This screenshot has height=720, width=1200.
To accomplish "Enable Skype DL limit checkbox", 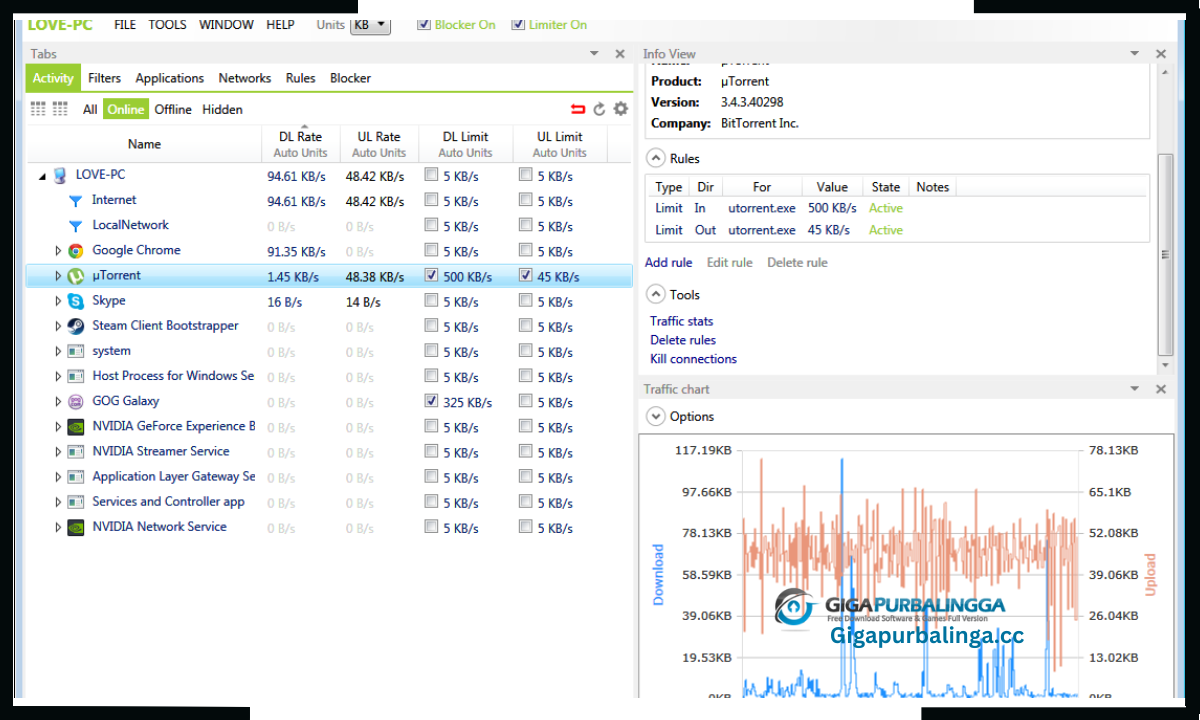I will click(x=431, y=300).
